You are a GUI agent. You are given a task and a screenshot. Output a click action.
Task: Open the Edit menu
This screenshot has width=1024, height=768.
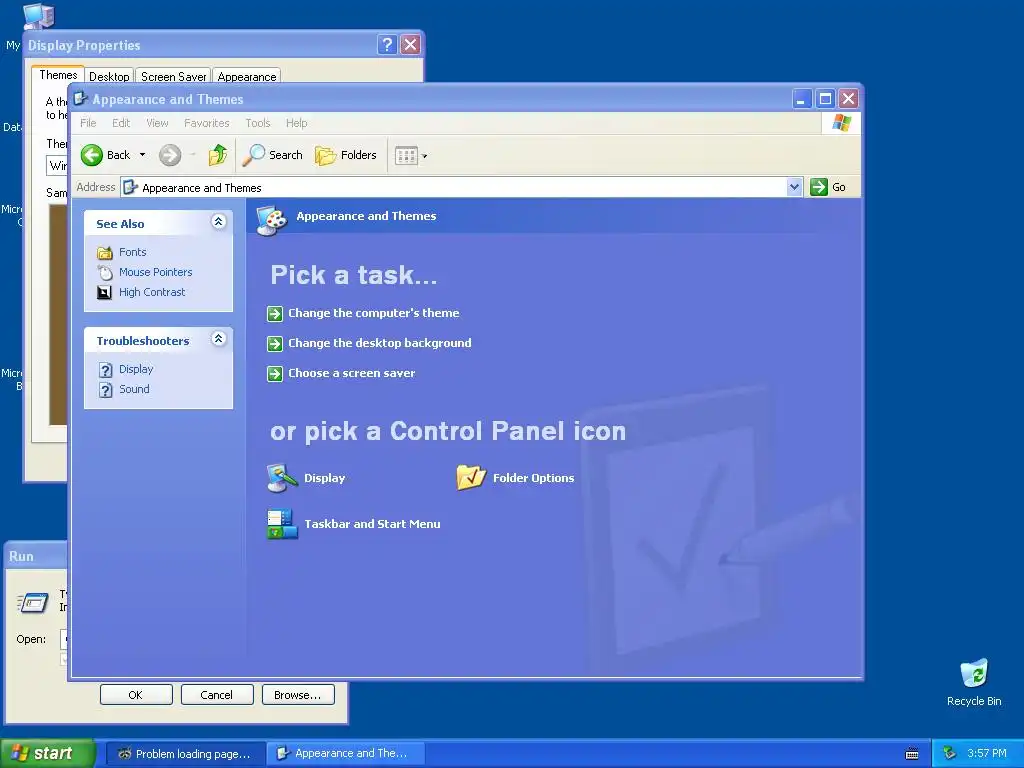click(121, 123)
